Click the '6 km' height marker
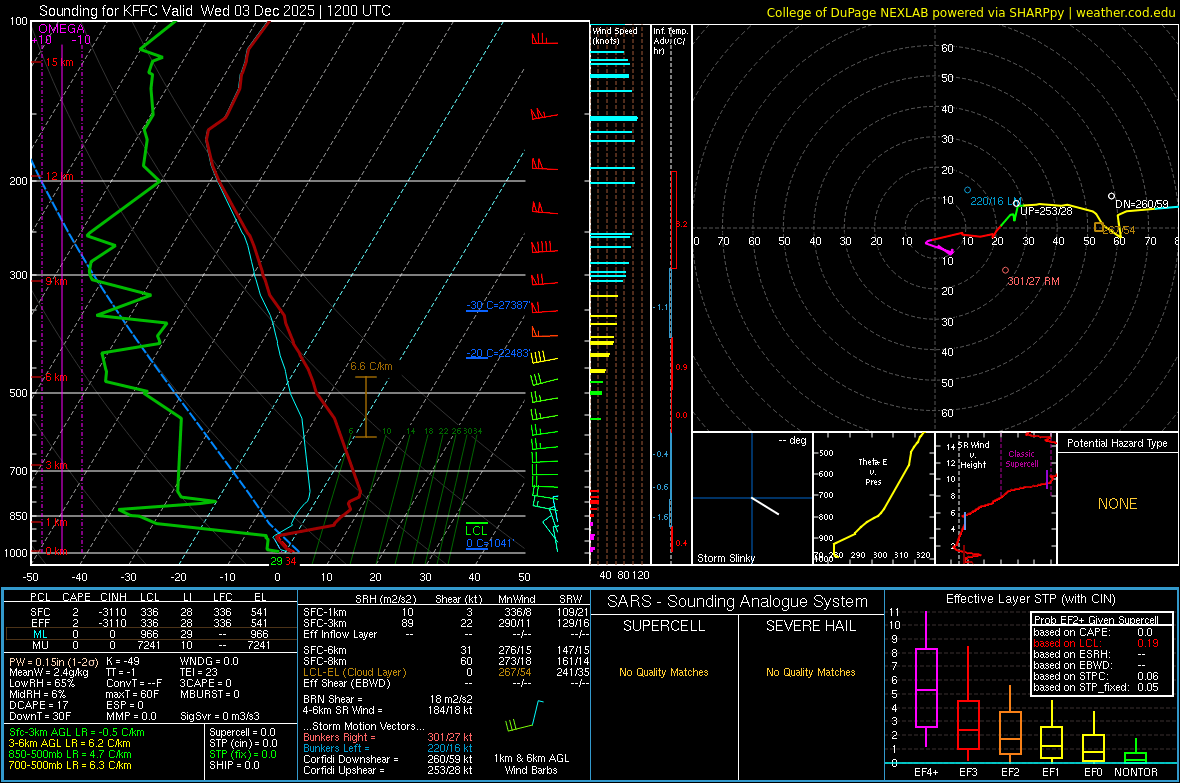The image size is (1180, 783). [x=55, y=376]
